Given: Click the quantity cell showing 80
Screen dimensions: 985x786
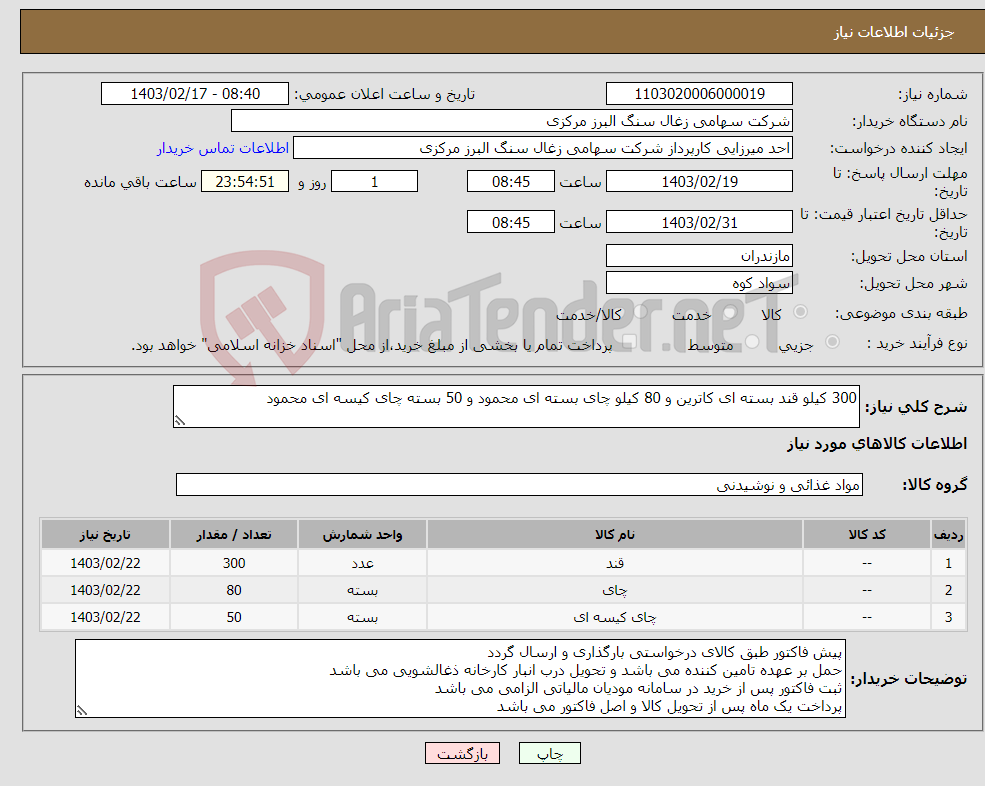Looking at the screenshot, I should (234, 590).
